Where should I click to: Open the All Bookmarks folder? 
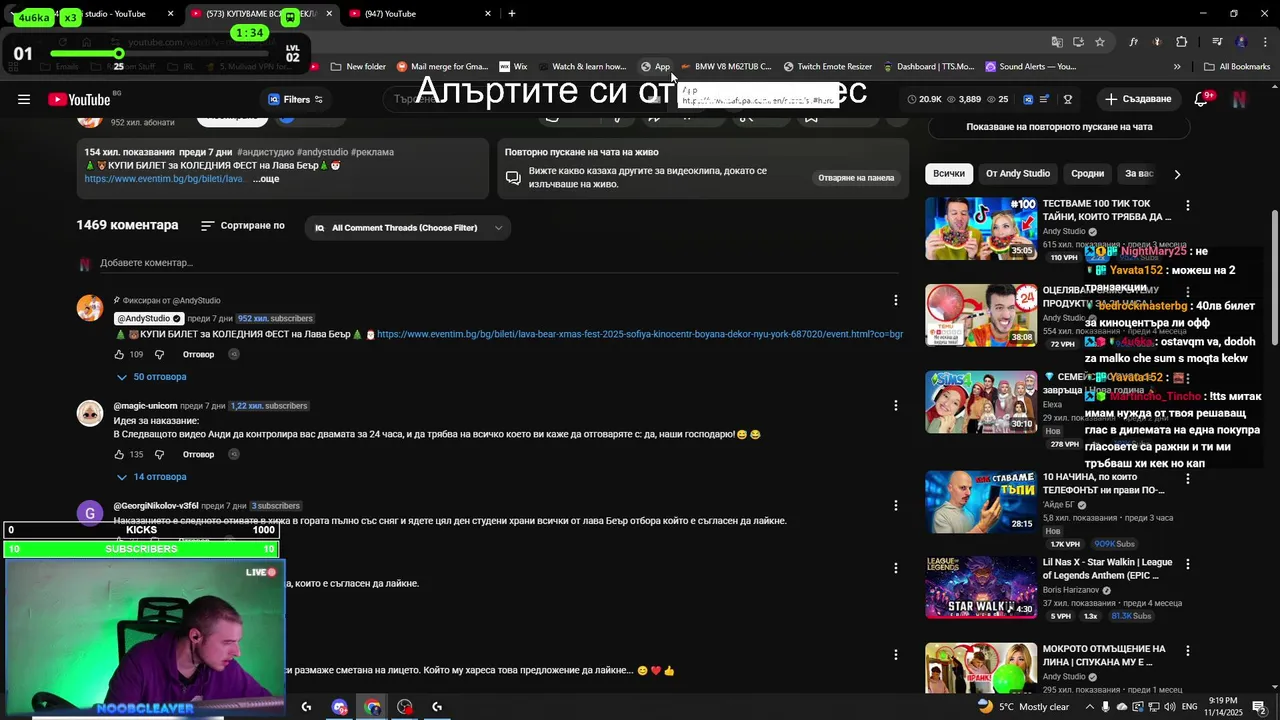[x=1237, y=67]
